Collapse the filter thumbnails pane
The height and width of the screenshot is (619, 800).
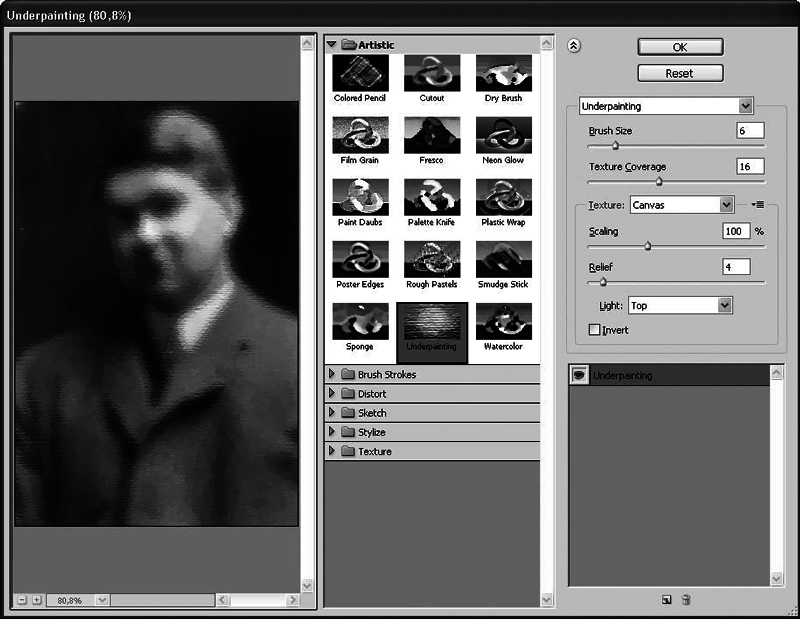[573, 45]
